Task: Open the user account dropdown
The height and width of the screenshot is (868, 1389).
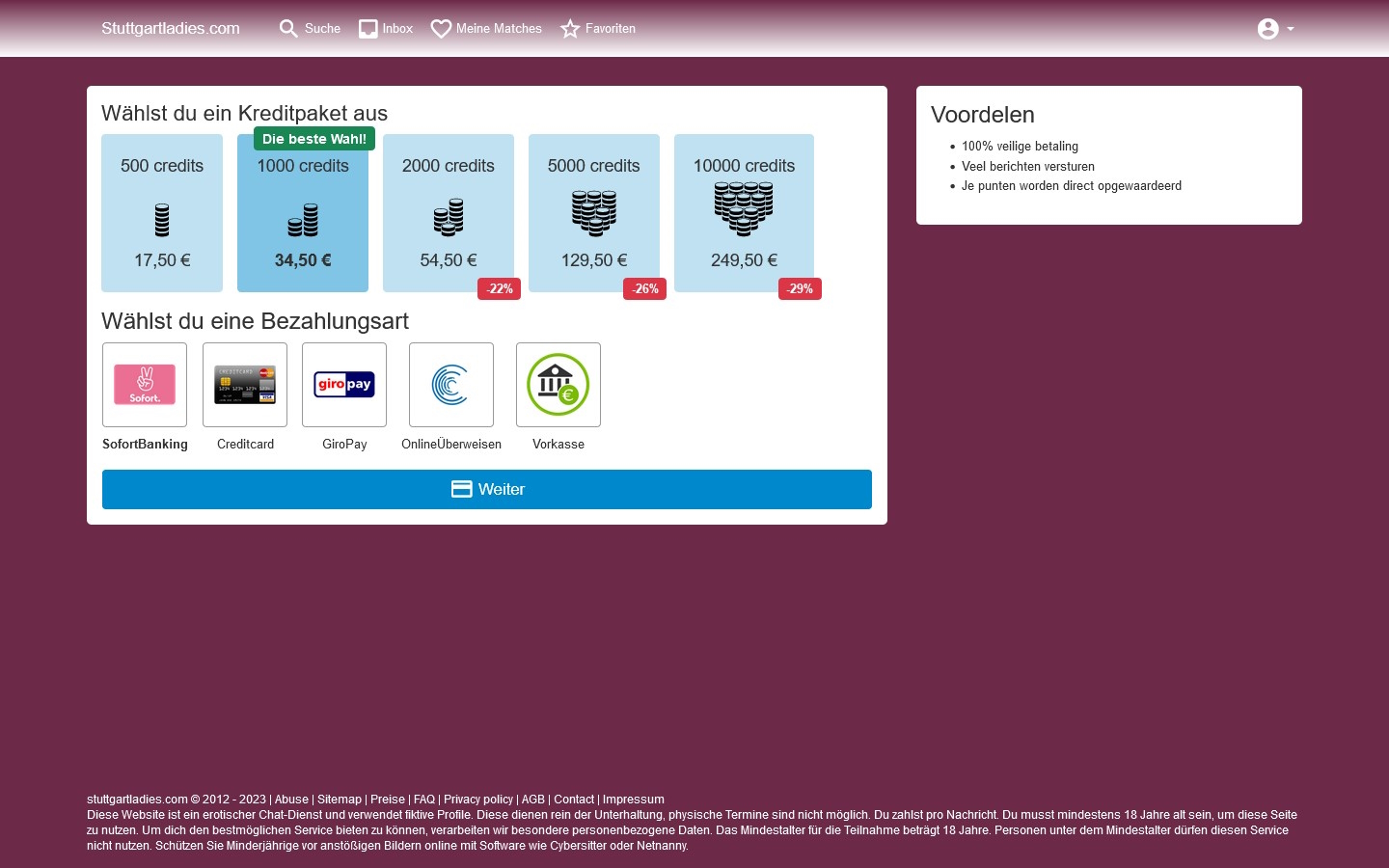Action: 1275,29
